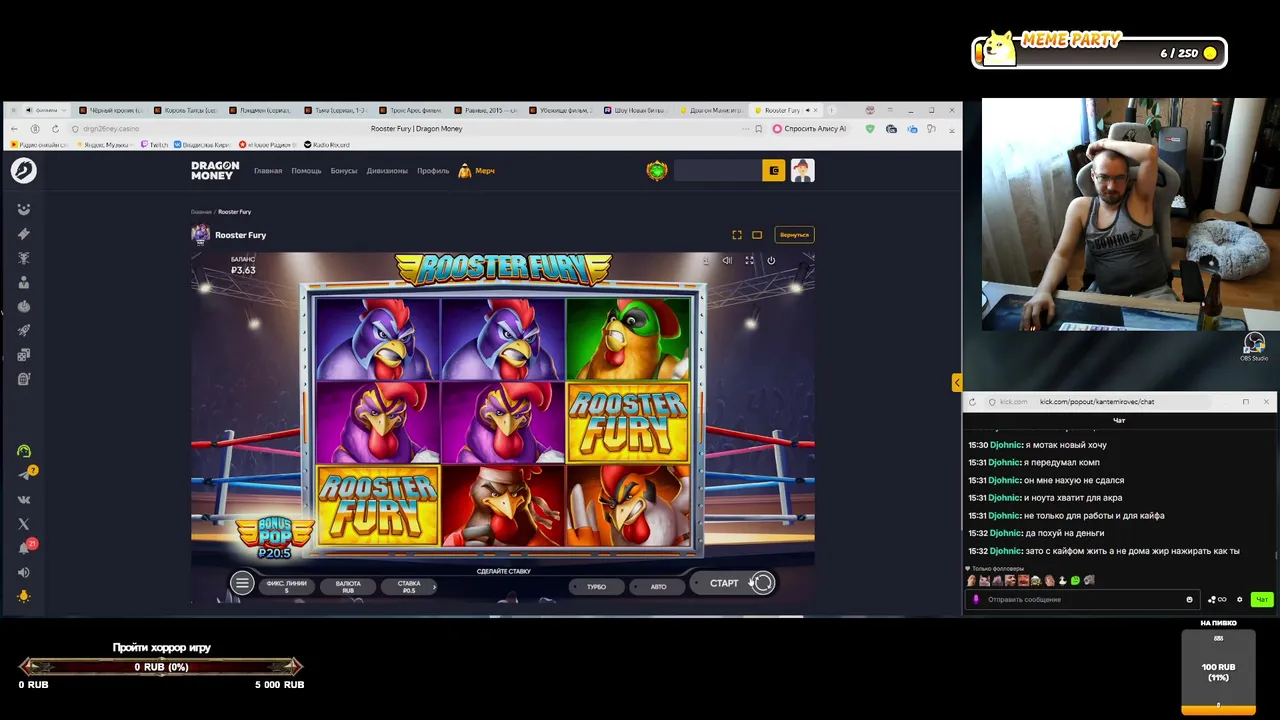Click the Главная breadcrumb link

pyautogui.click(x=201, y=212)
